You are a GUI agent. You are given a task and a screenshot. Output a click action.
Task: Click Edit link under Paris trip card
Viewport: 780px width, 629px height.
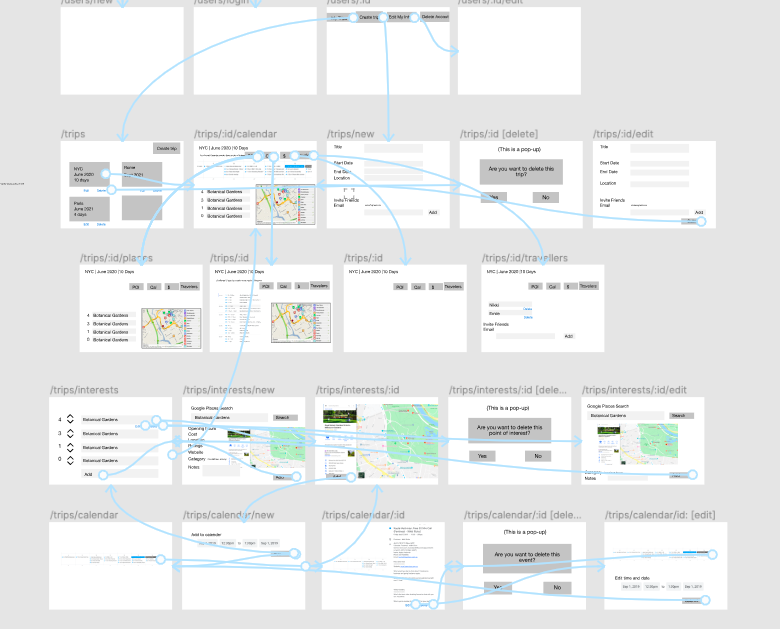click(86, 224)
